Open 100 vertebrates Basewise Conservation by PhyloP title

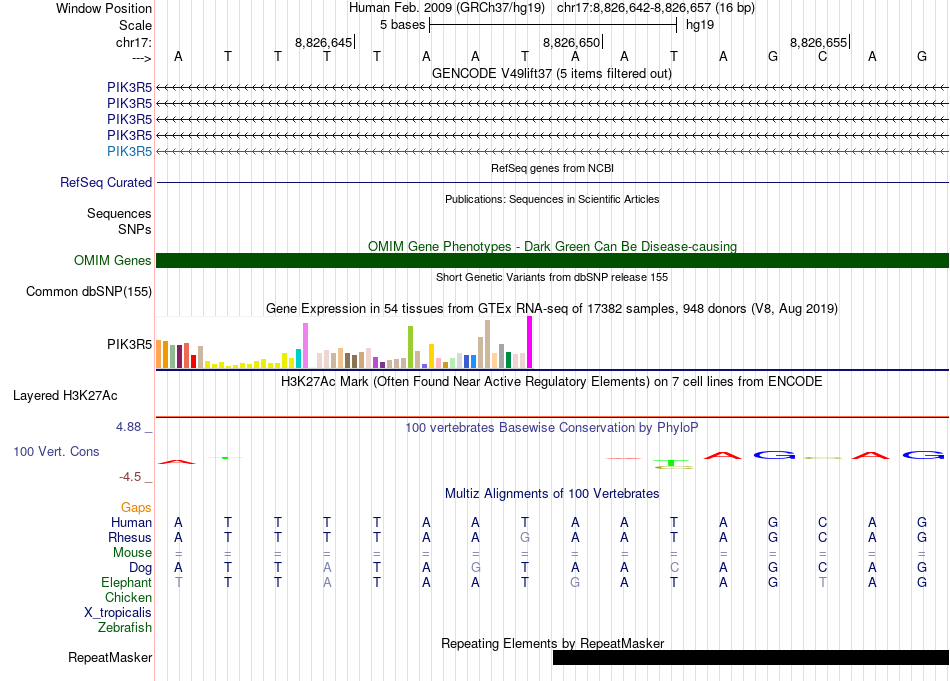(552, 428)
